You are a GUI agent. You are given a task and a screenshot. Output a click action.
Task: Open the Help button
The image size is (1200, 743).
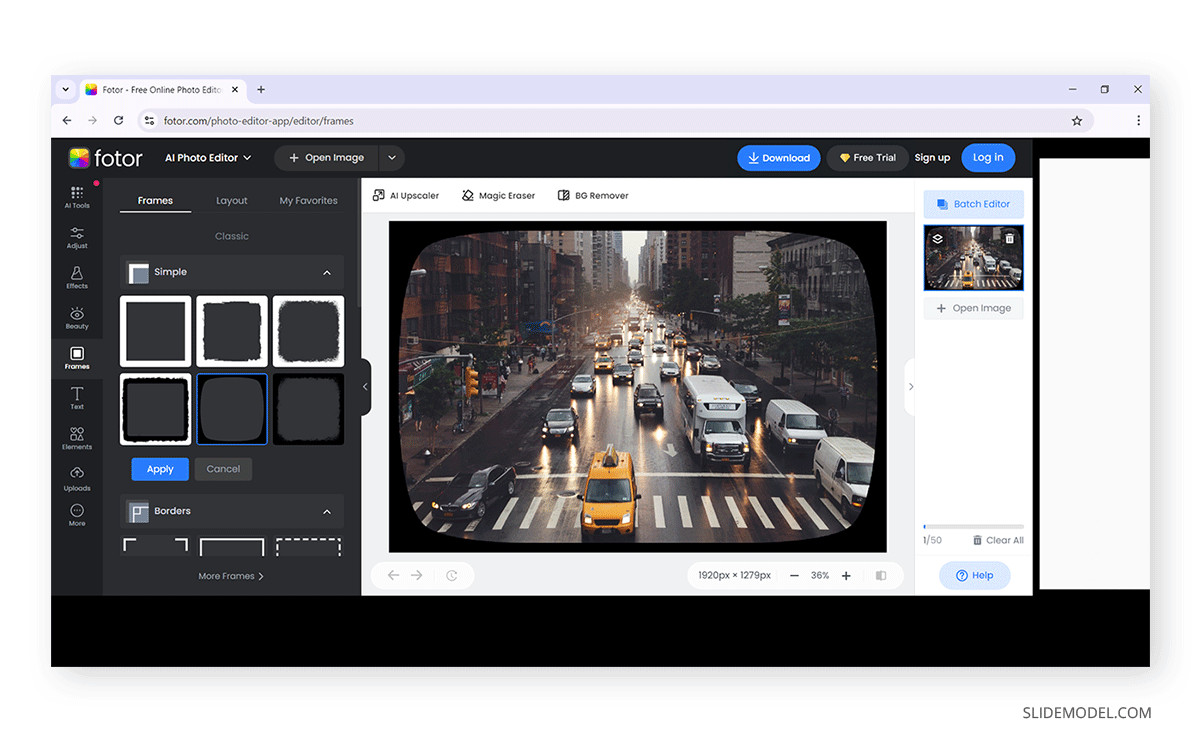(x=974, y=575)
